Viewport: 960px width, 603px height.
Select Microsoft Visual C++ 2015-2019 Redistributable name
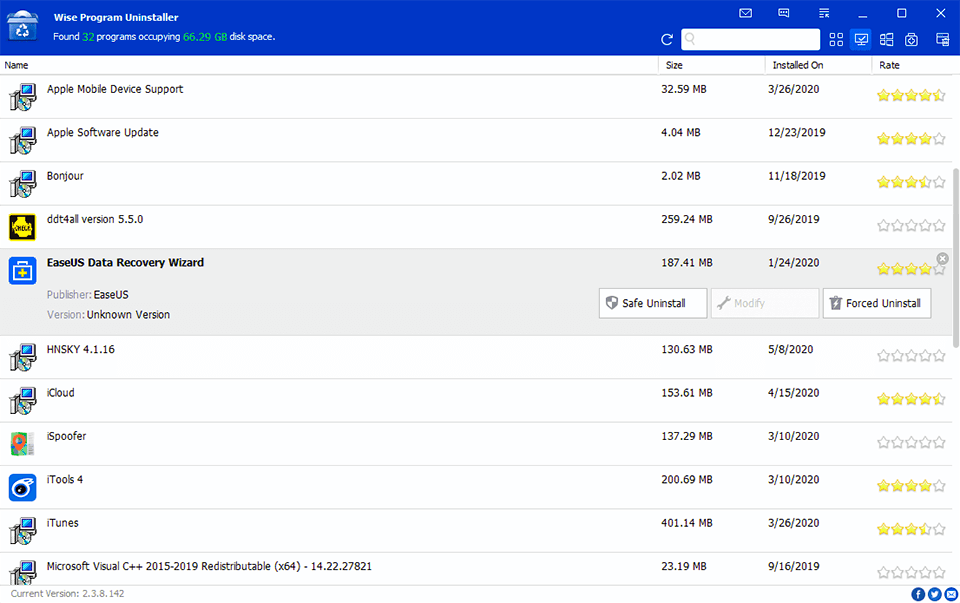click(209, 567)
